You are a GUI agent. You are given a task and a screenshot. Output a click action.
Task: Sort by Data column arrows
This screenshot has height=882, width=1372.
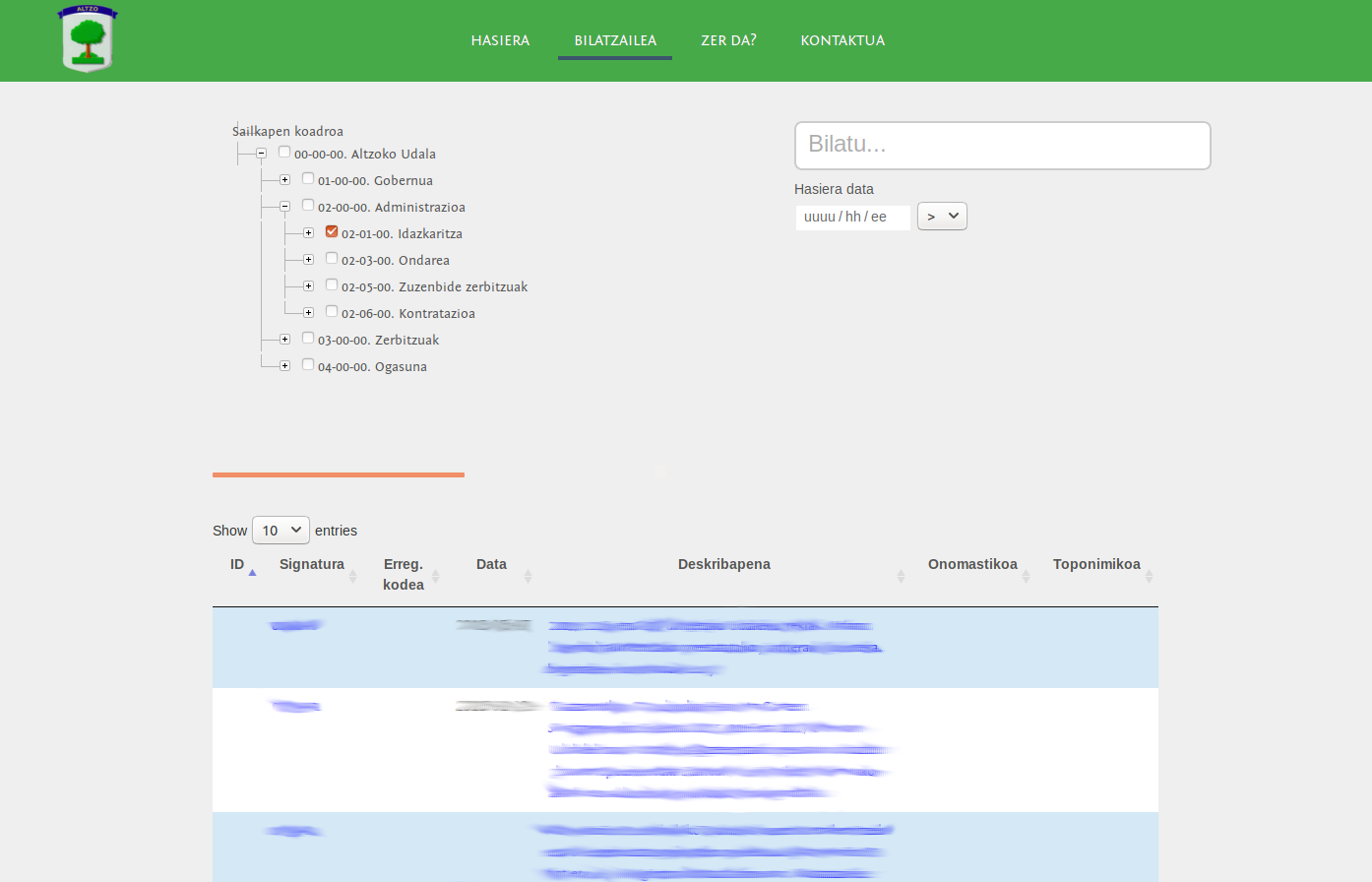click(x=528, y=576)
